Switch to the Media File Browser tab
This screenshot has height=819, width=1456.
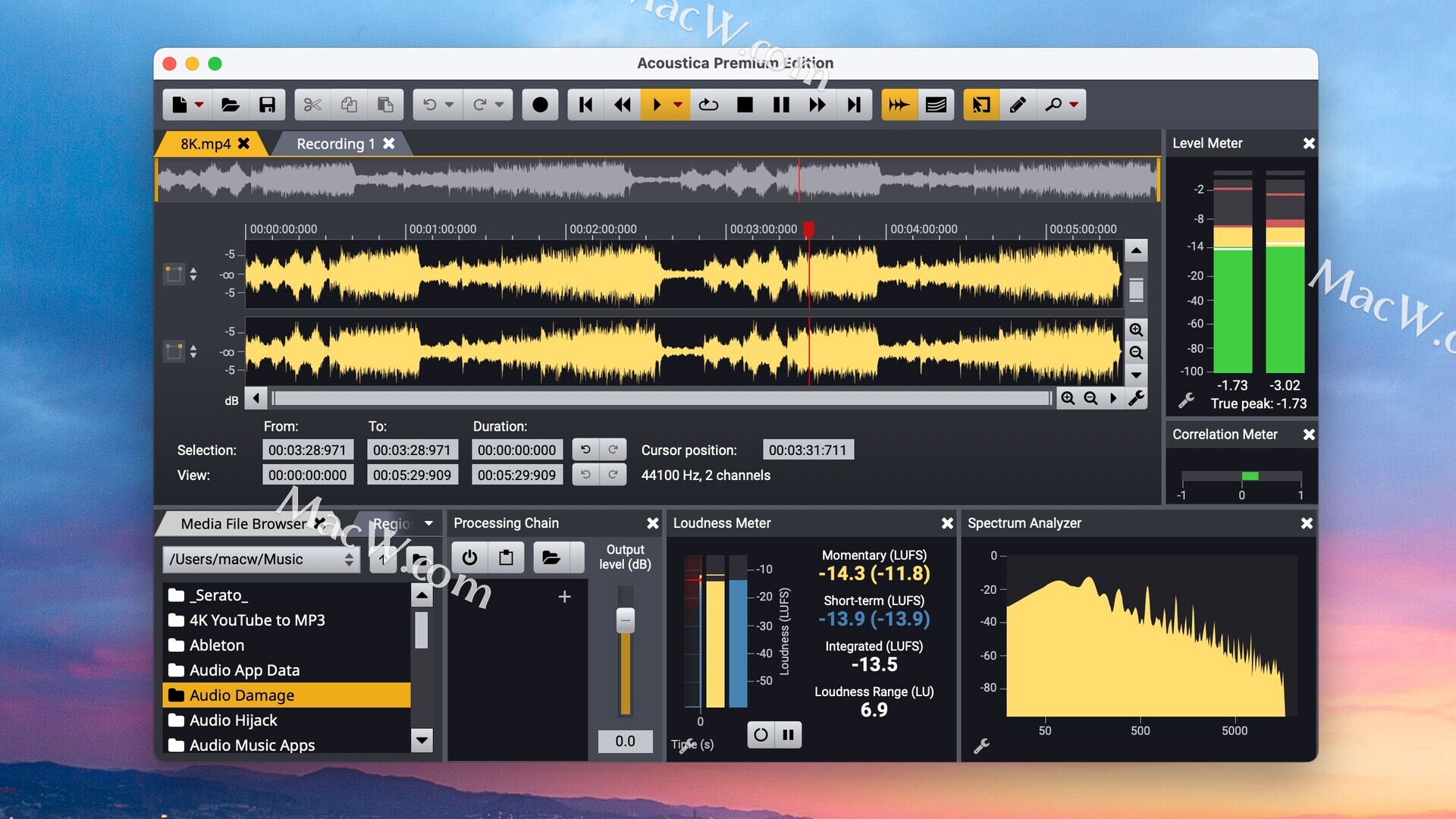click(243, 523)
